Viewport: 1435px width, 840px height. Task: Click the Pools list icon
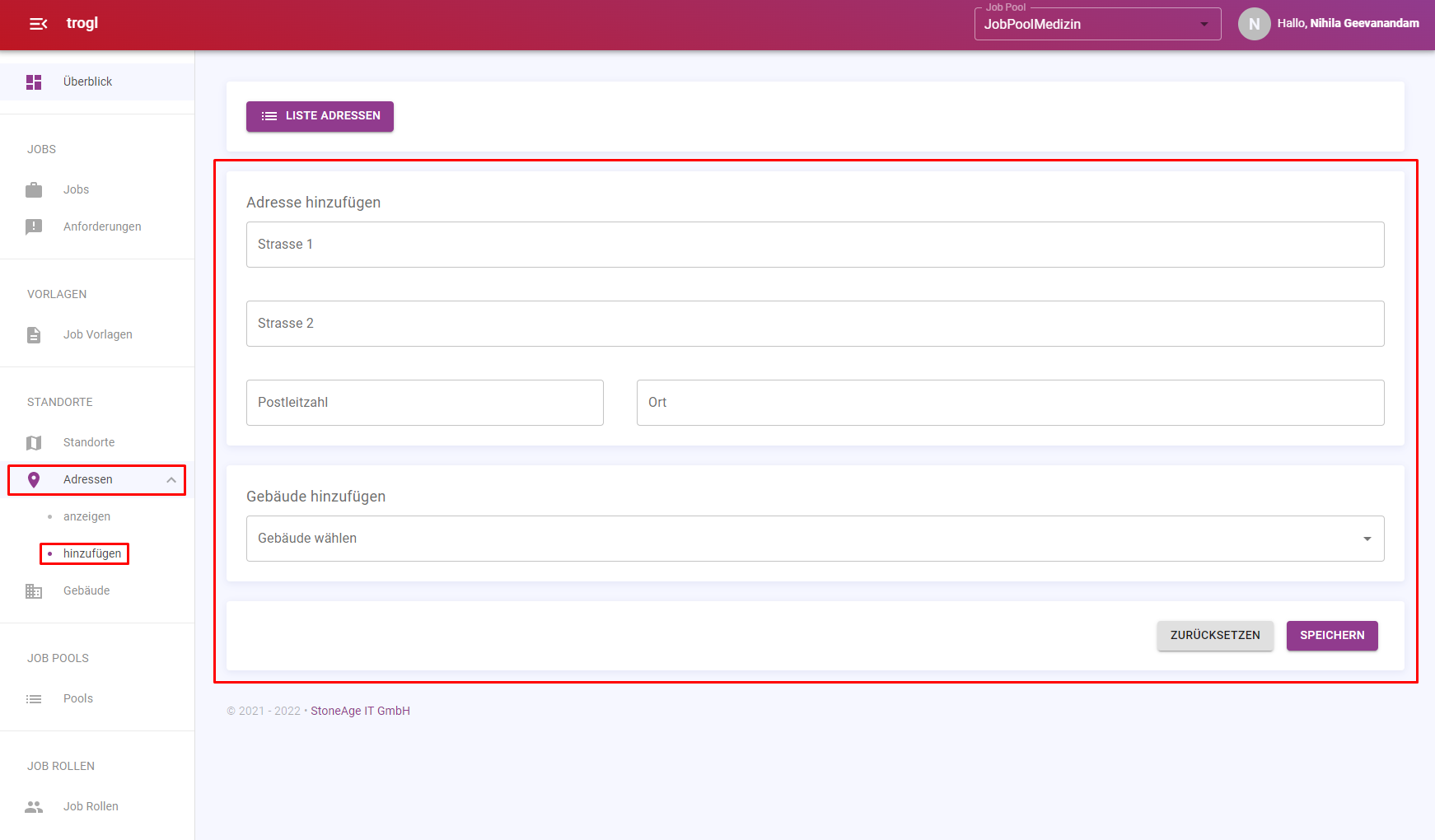34,699
